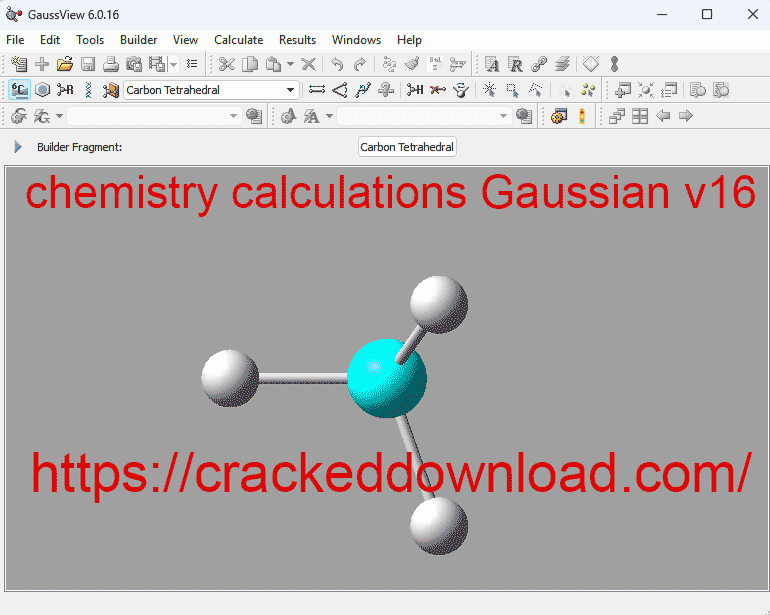Image resolution: width=770 pixels, height=615 pixels.
Task: Open the Display Format window list icon
Action: pos(669,90)
